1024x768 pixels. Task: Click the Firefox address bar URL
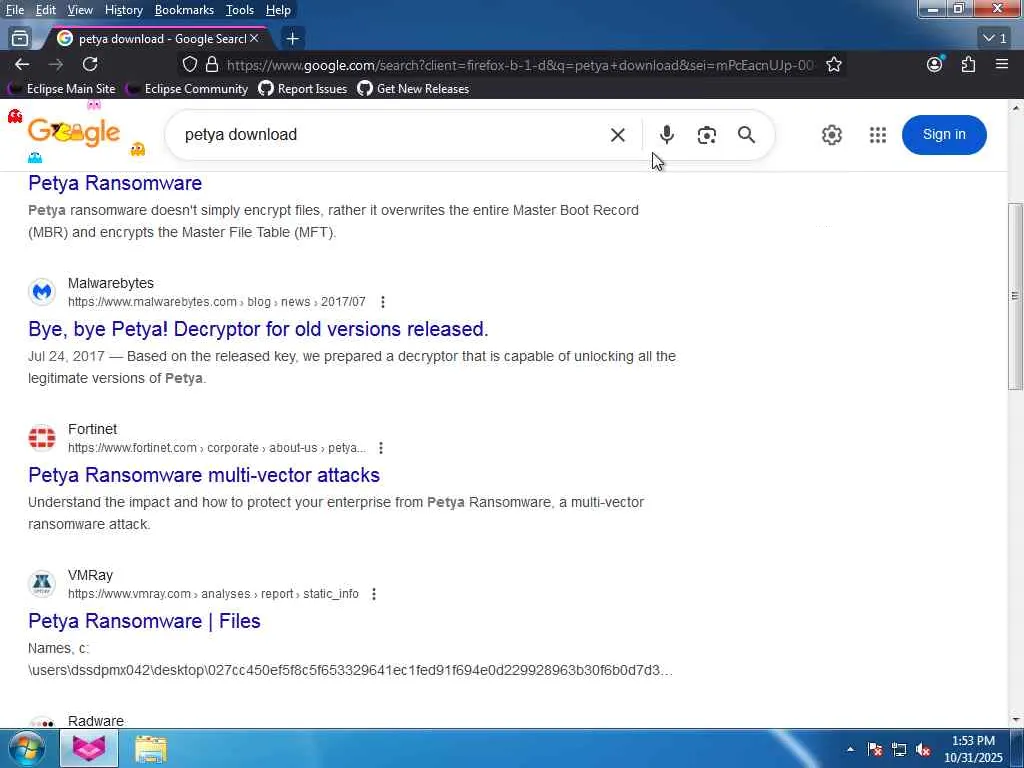[520, 65]
